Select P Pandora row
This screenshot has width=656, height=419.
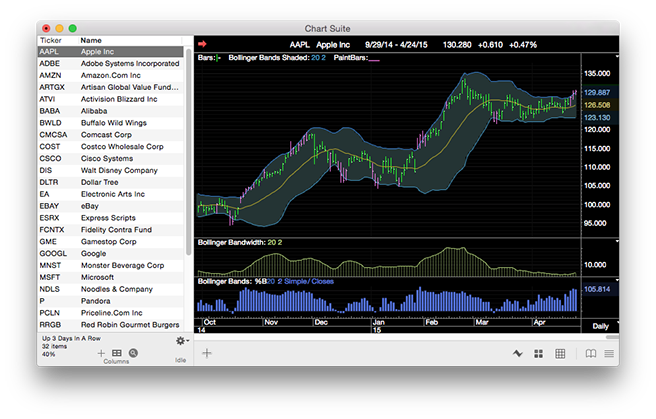pyautogui.click(x=110, y=301)
